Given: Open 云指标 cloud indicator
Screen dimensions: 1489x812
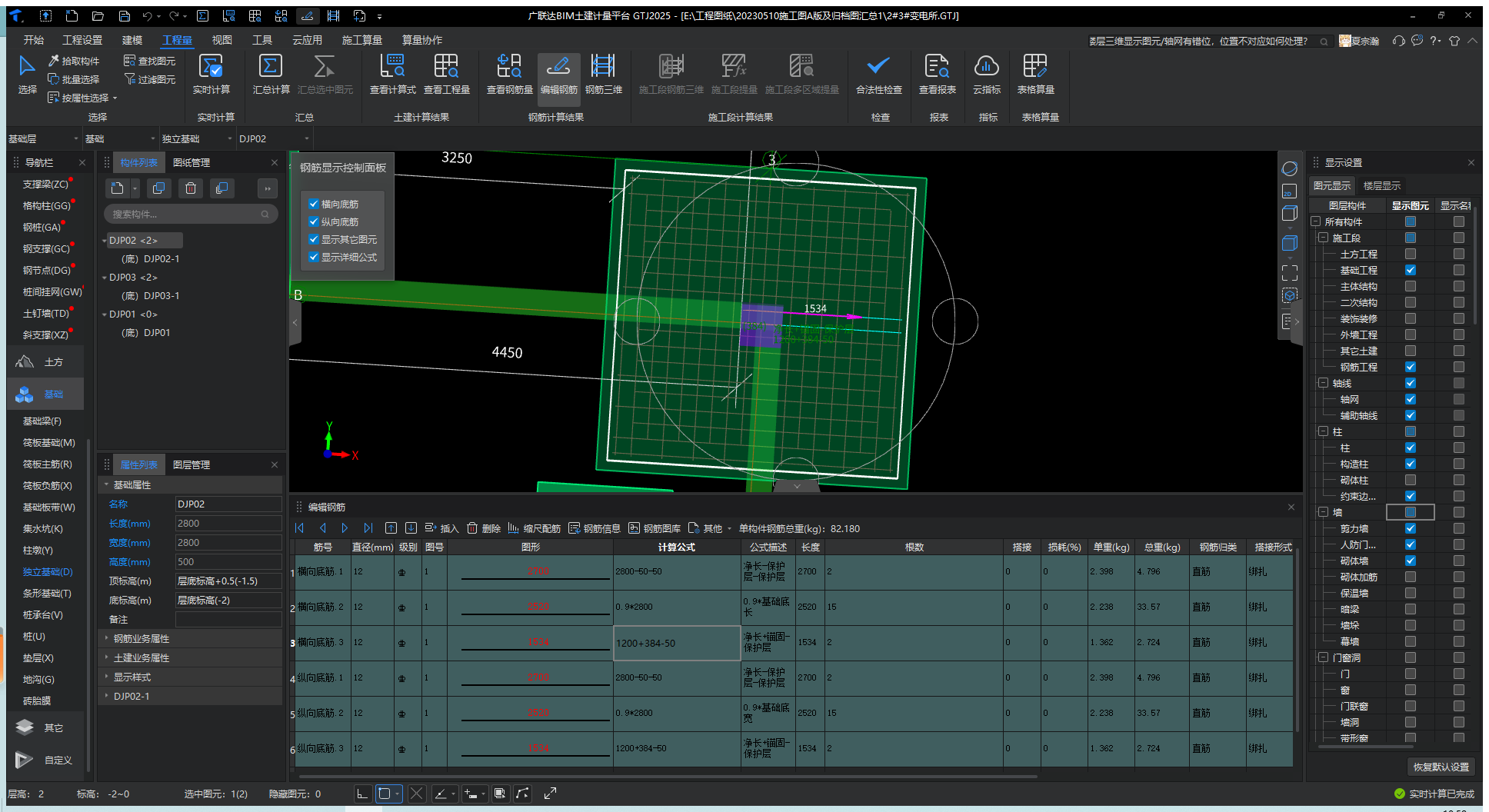Looking at the screenshot, I should 986,75.
